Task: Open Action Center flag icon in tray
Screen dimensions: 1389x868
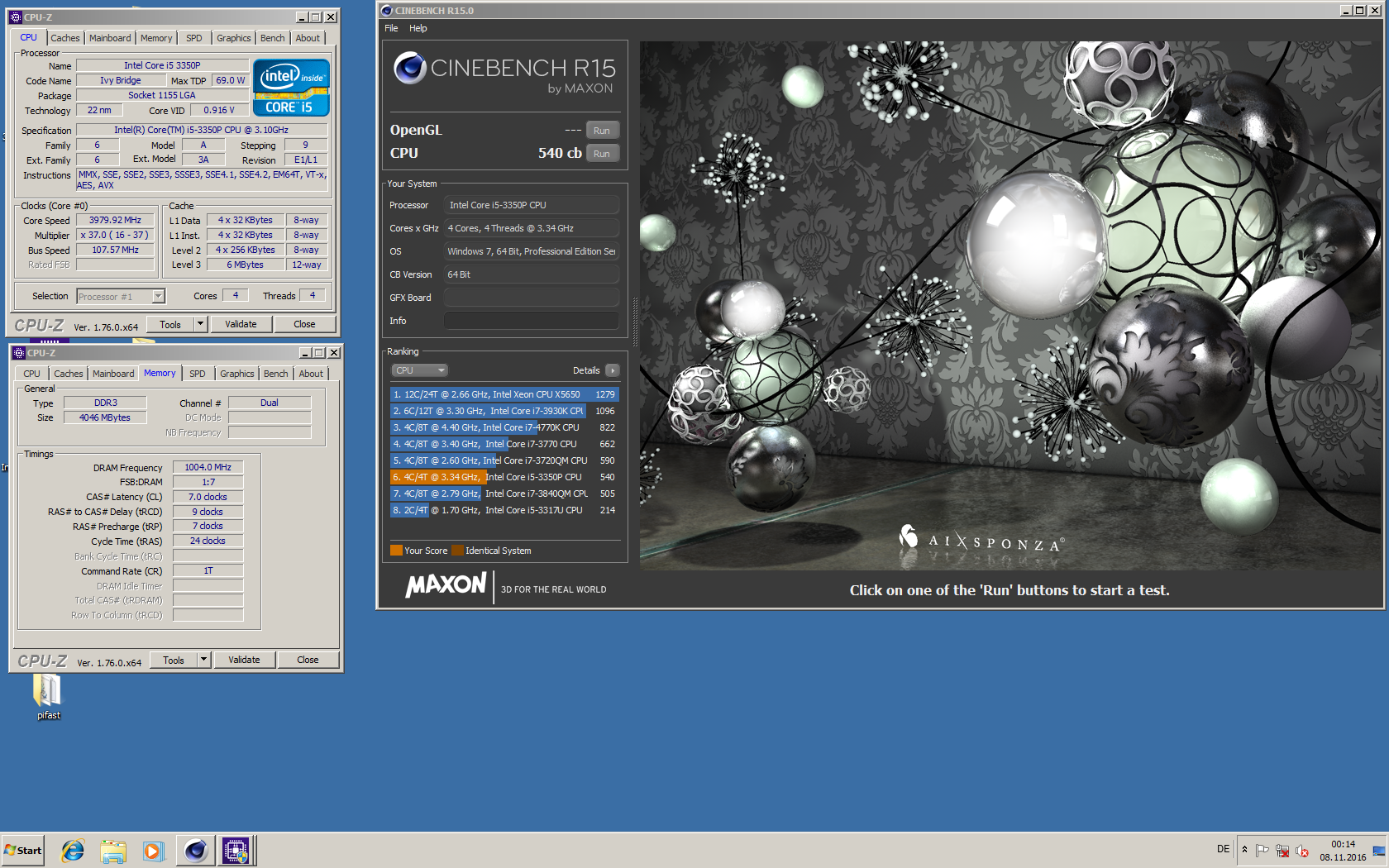Action: (1262, 850)
